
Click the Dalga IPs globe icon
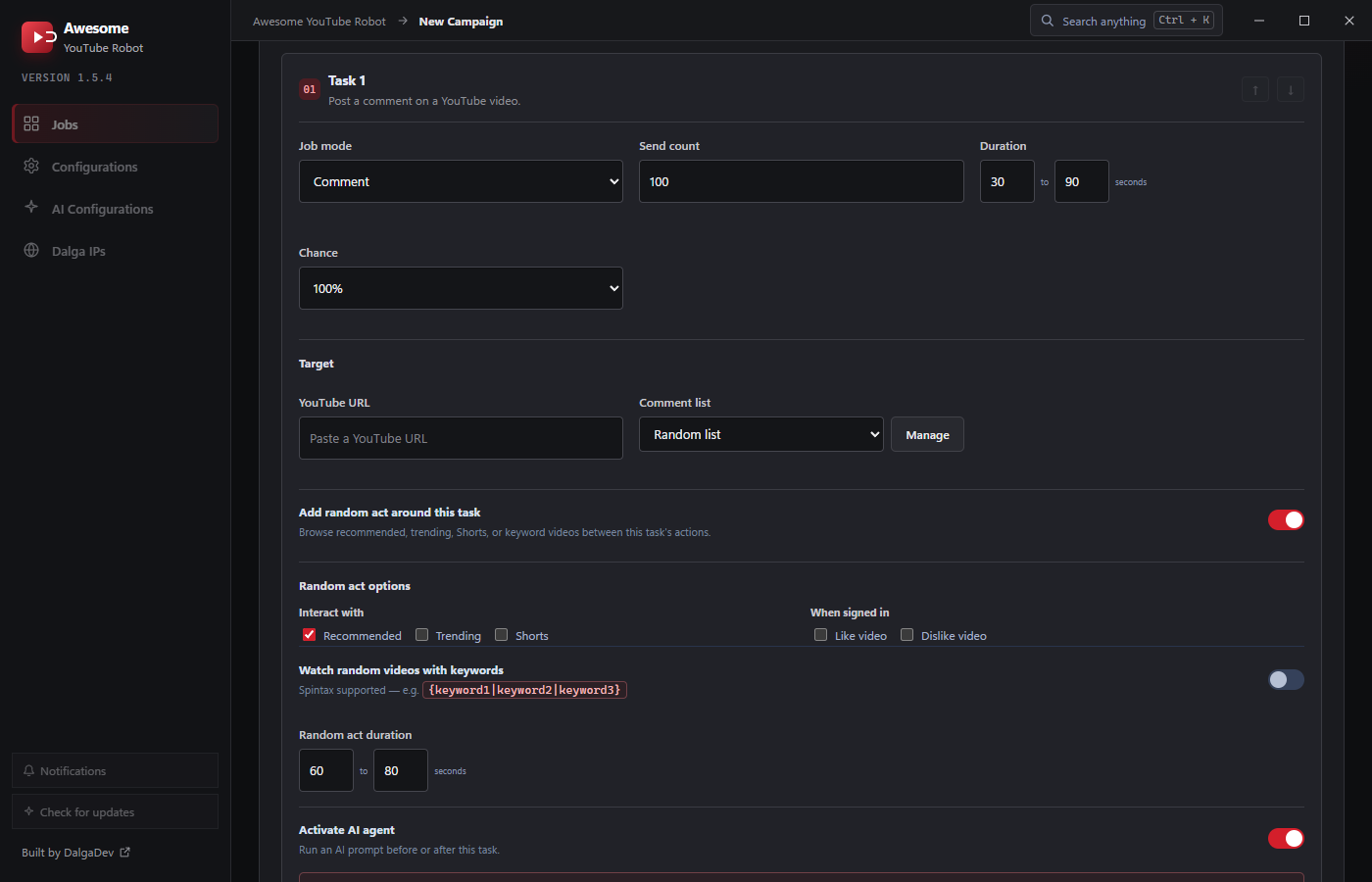(x=31, y=250)
